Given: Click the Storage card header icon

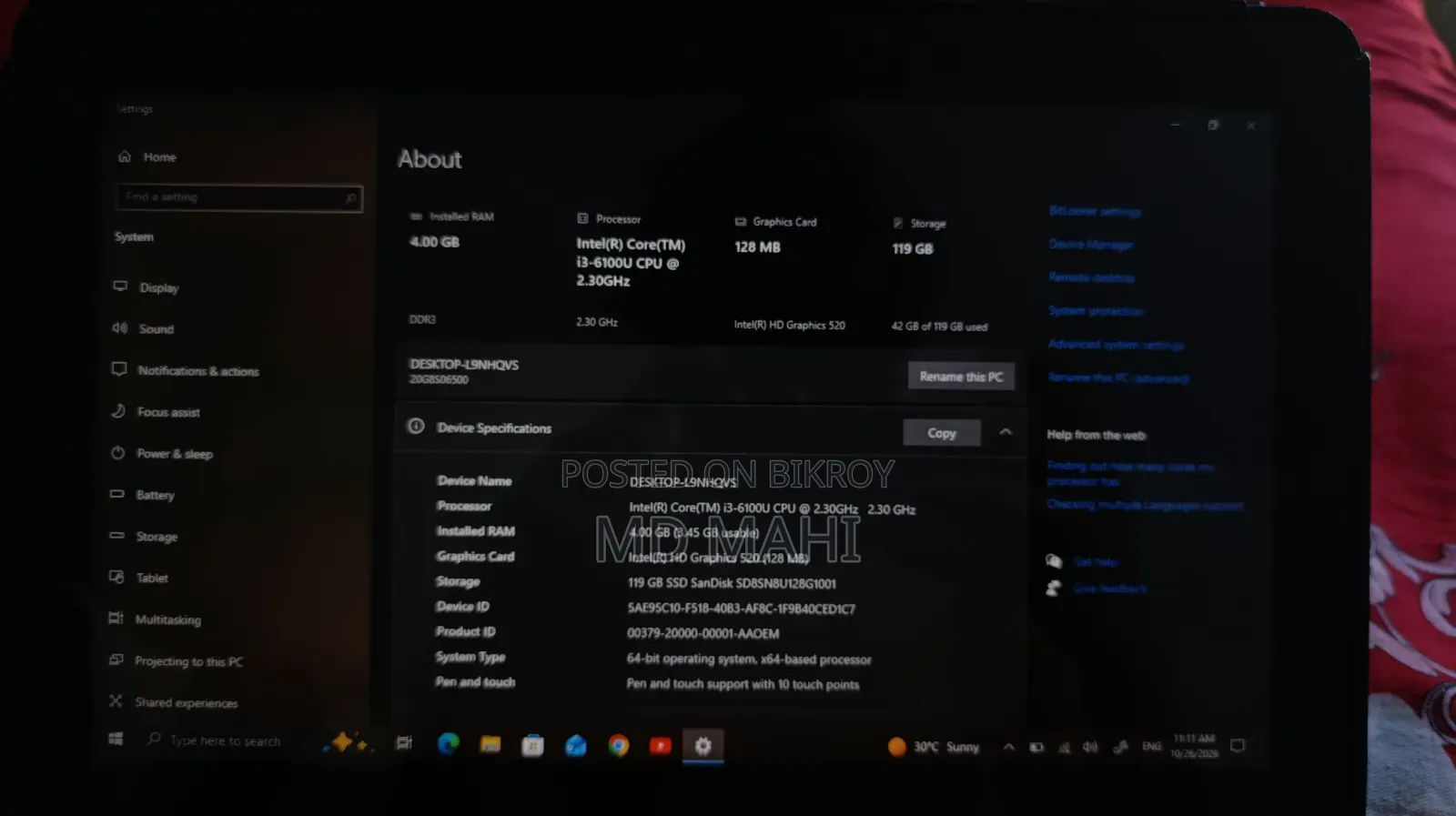Looking at the screenshot, I should pos(898,223).
